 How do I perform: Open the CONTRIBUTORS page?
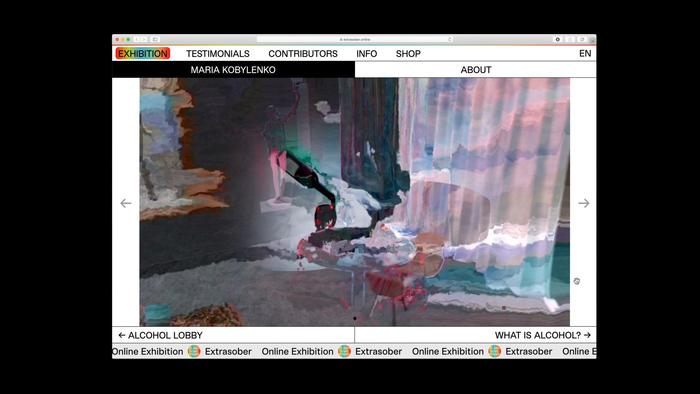tap(303, 54)
